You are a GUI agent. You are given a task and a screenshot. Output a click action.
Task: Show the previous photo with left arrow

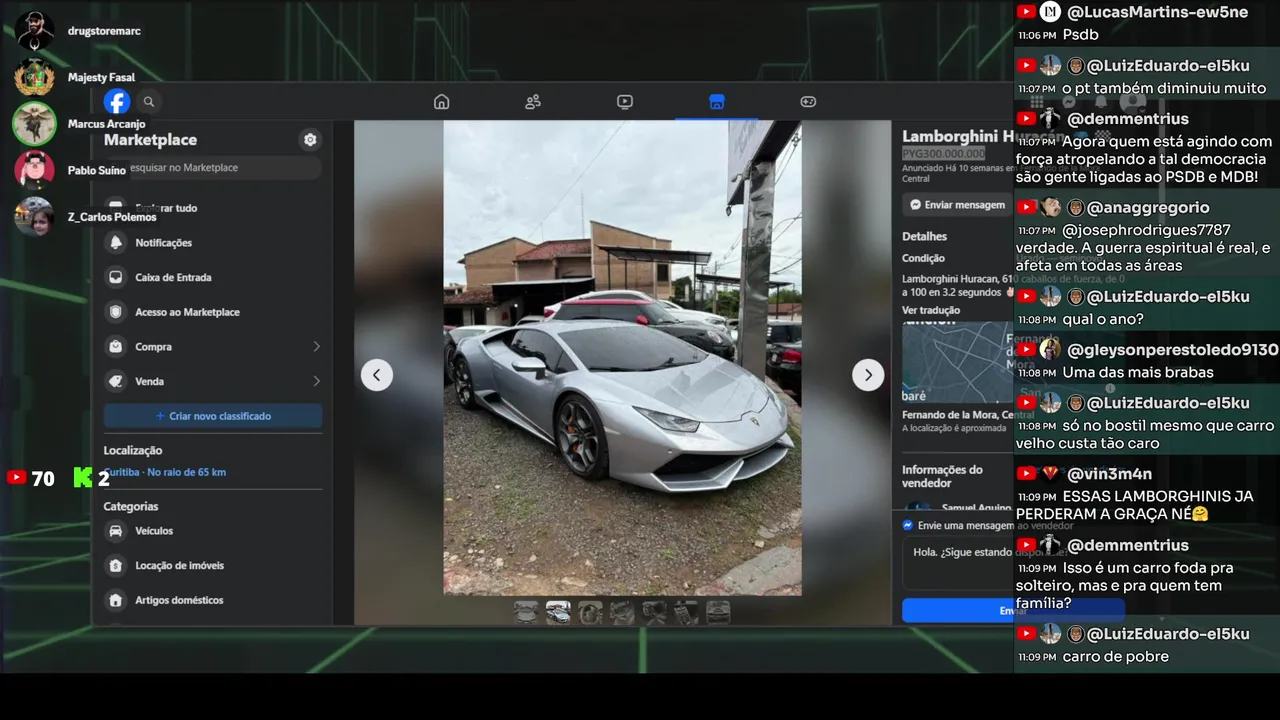[x=377, y=375]
